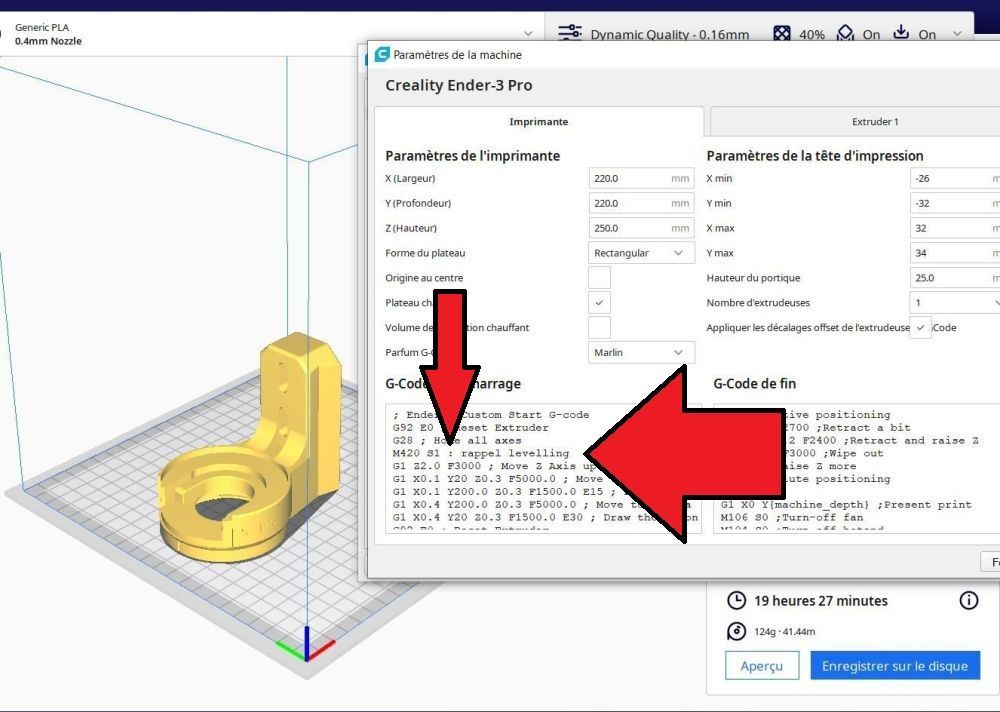1000x712 pixels.
Task: Click the adhesion On icon
Action: (x=901, y=32)
